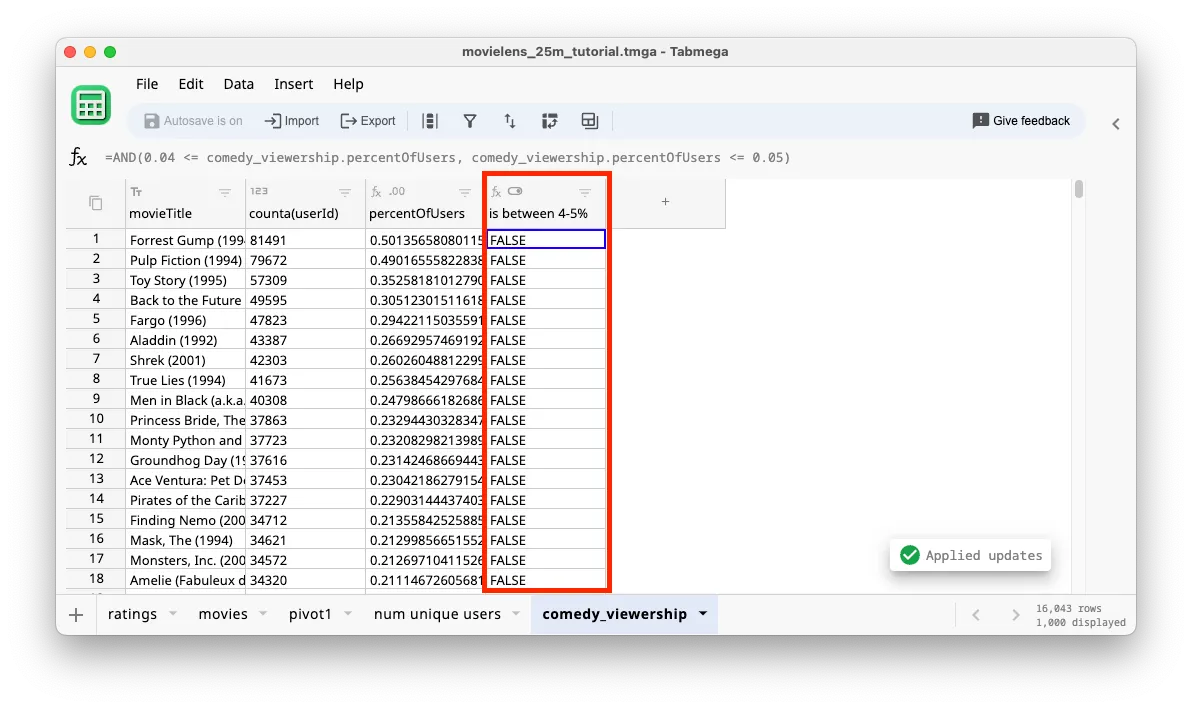Image resolution: width=1192 pixels, height=709 pixels.
Task: Click the Give feedback button
Action: (x=1021, y=120)
